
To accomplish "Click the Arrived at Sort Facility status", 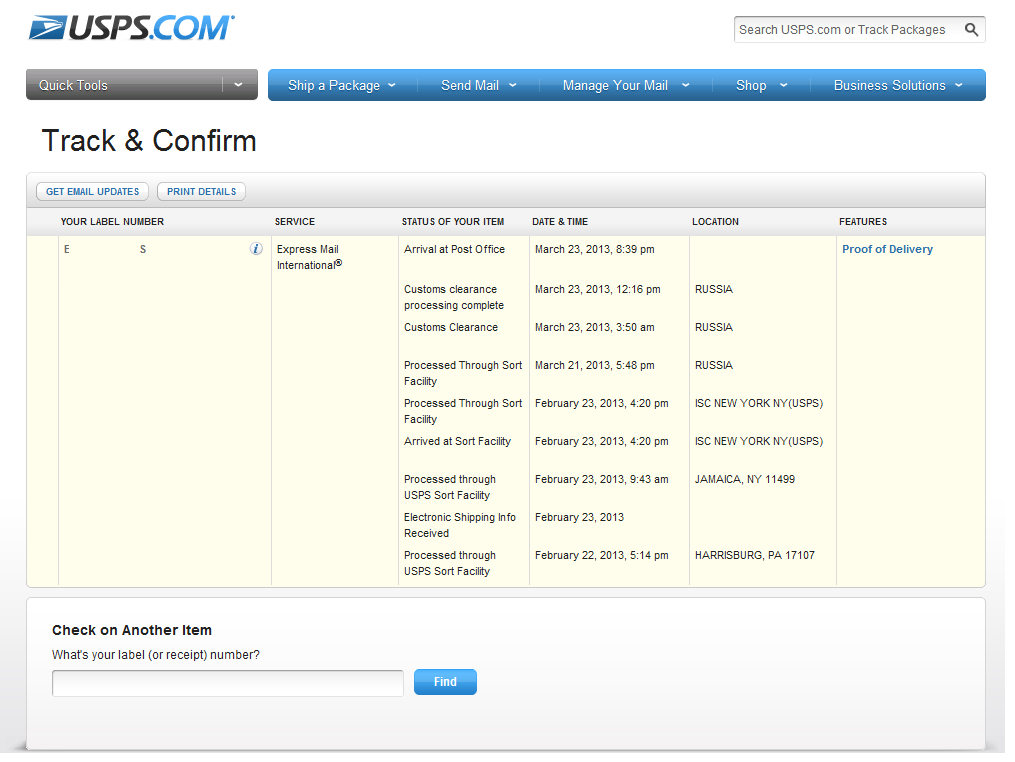I will coord(458,442).
